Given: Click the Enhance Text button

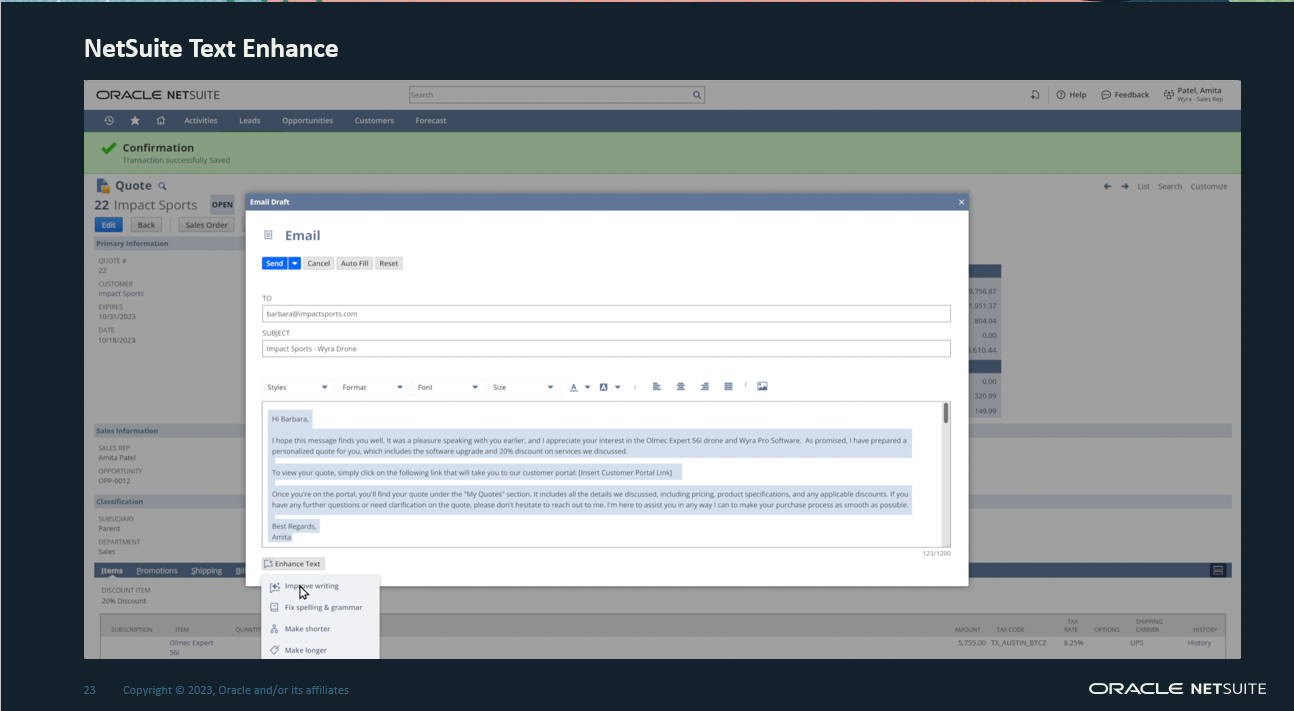Looking at the screenshot, I should pos(293,564).
